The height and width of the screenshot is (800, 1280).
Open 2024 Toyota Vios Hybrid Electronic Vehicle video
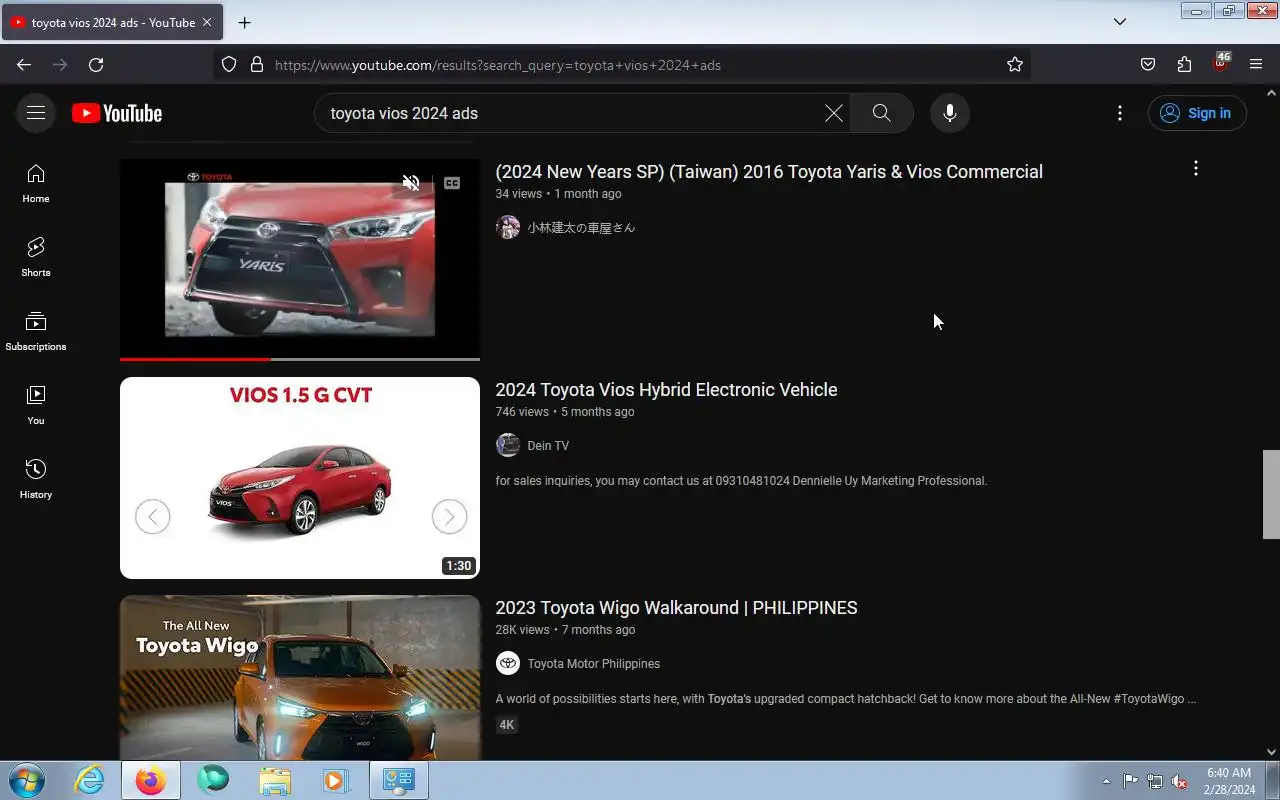pyautogui.click(x=666, y=389)
